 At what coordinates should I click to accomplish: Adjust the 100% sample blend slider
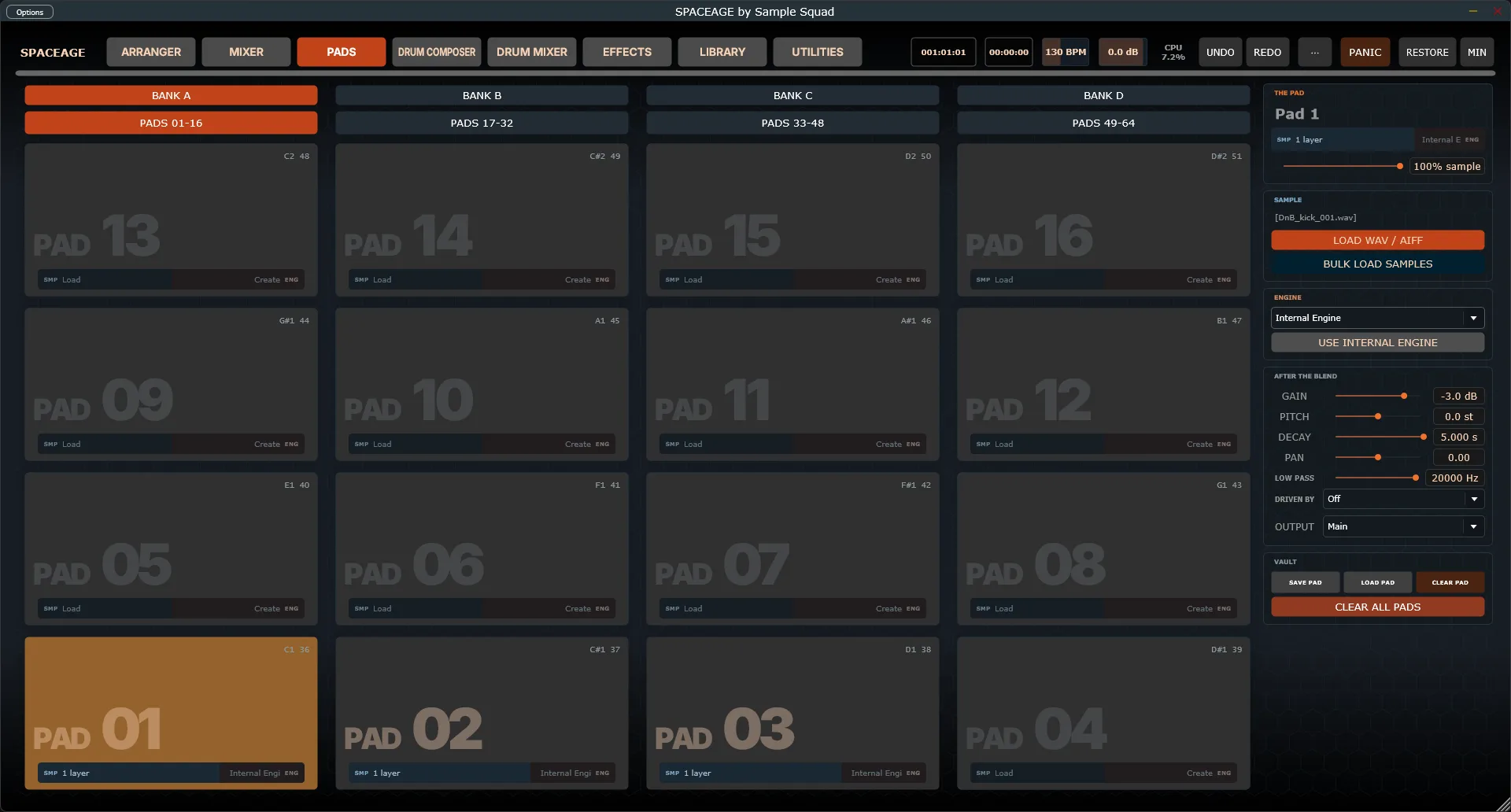pos(1342,166)
